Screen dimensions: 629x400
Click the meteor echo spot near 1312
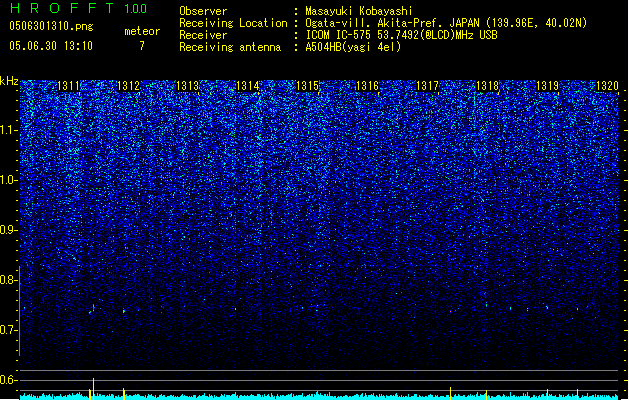[124, 311]
